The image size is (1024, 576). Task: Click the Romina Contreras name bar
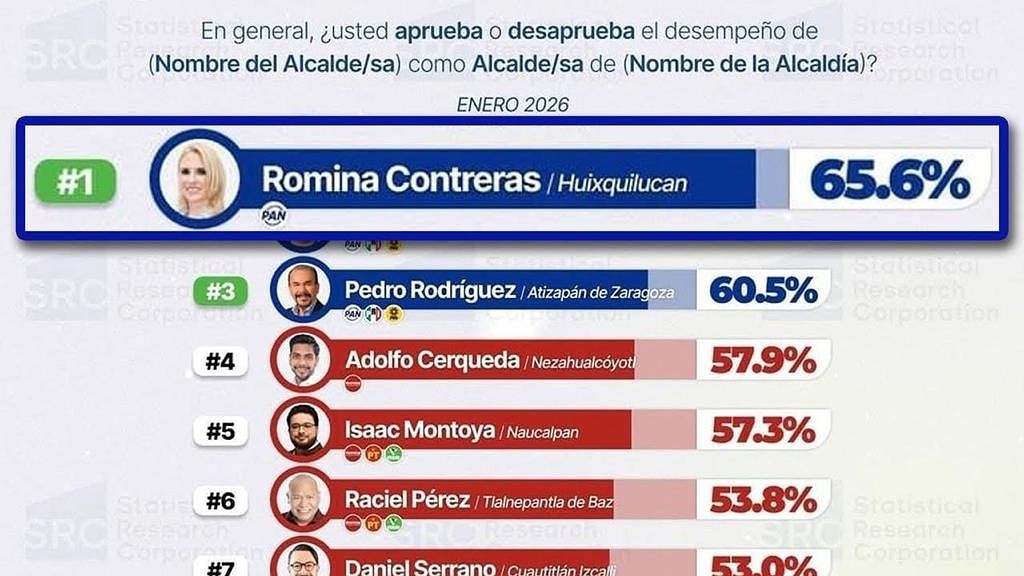[x=500, y=180]
